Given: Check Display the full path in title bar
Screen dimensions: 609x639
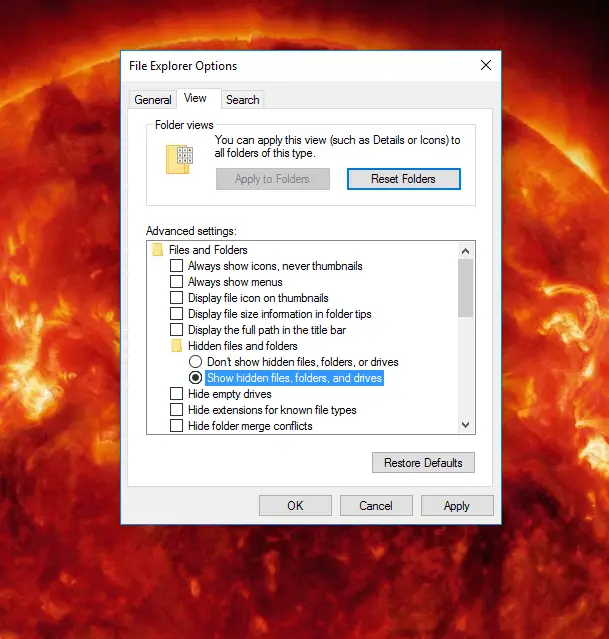Looking at the screenshot, I should click(176, 330).
